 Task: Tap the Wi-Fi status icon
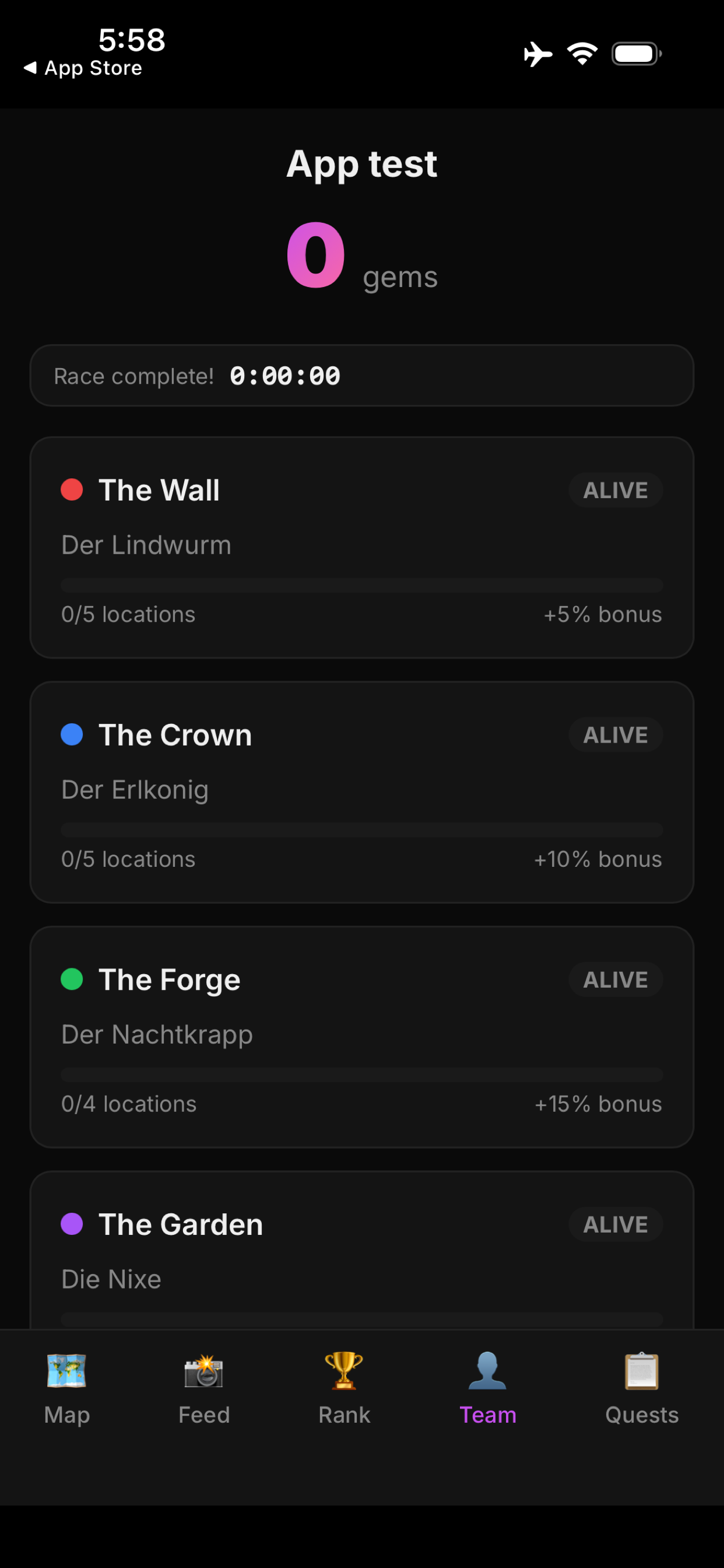click(x=582, y=54)
